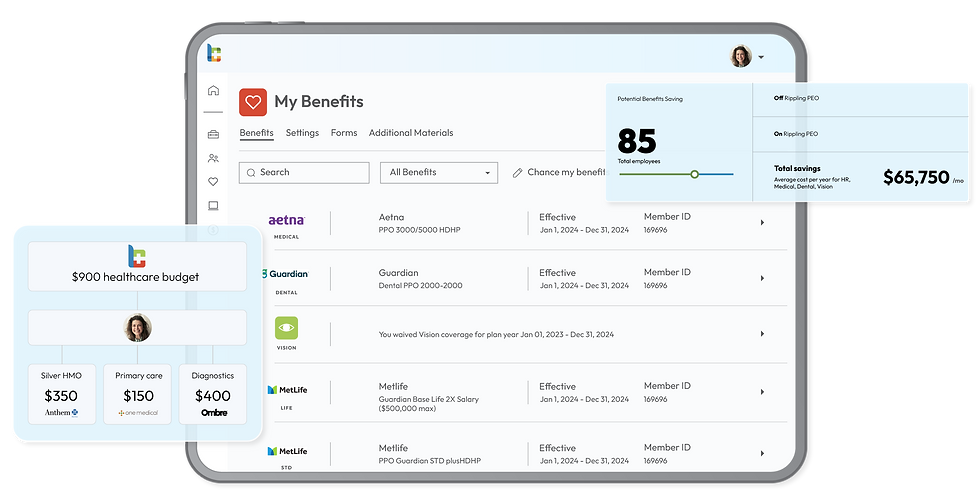Click the $65,750 total savings value
Image resolution: width=980 pixels, height=501 pixels.
point(916,177)
